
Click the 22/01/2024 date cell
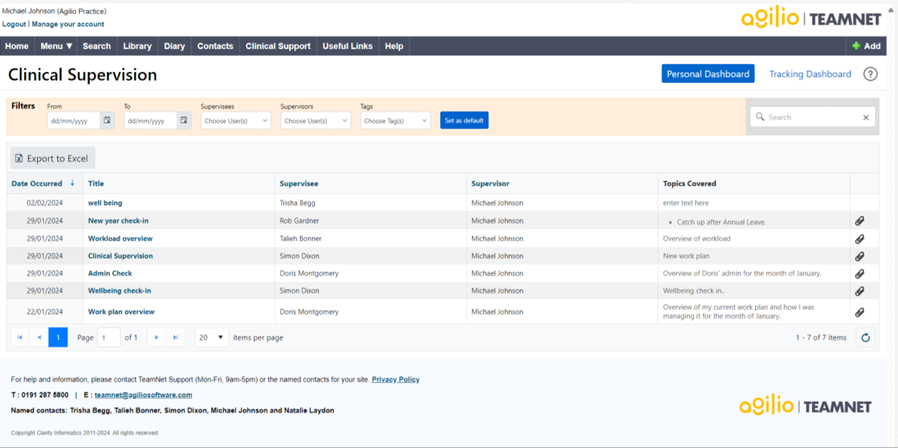tap(45, 312)
